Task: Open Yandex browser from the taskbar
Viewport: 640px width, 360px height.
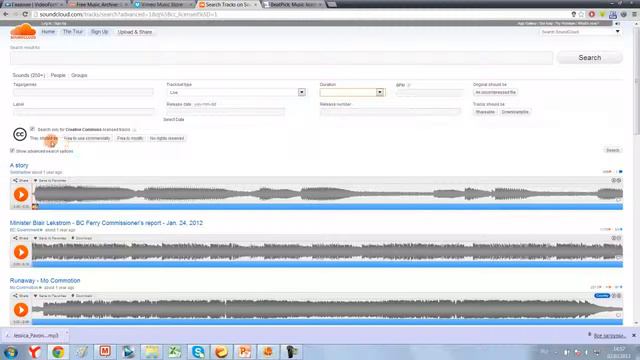Action: [x=35, y=351]
